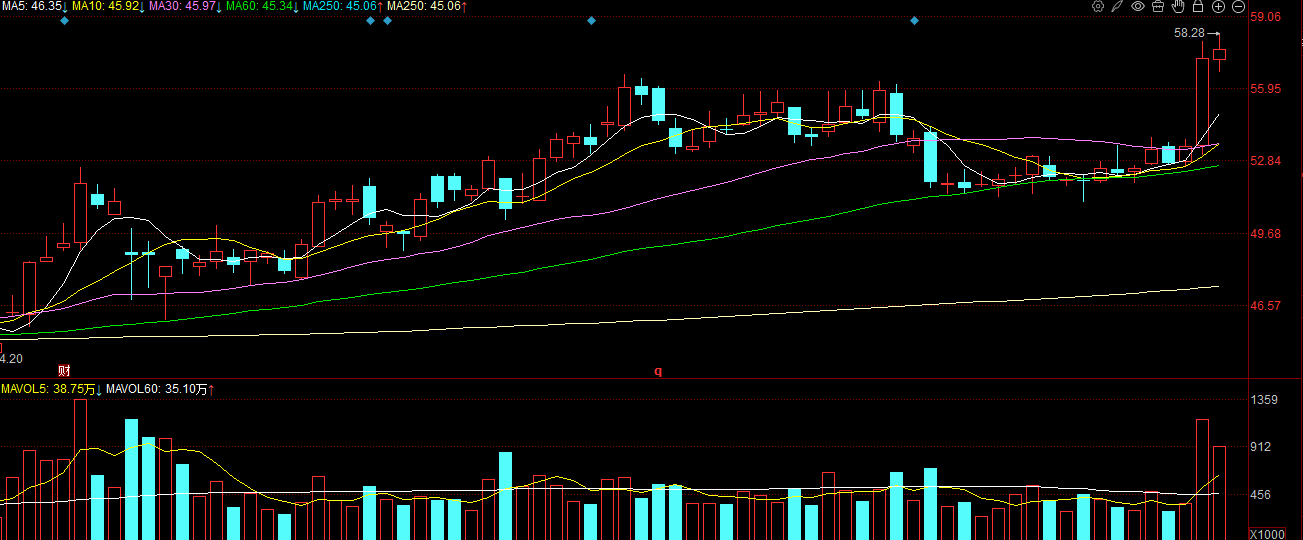Open the toolbox icon
This screenshot has height=540, width=1303.
(x=1158, y=7)
